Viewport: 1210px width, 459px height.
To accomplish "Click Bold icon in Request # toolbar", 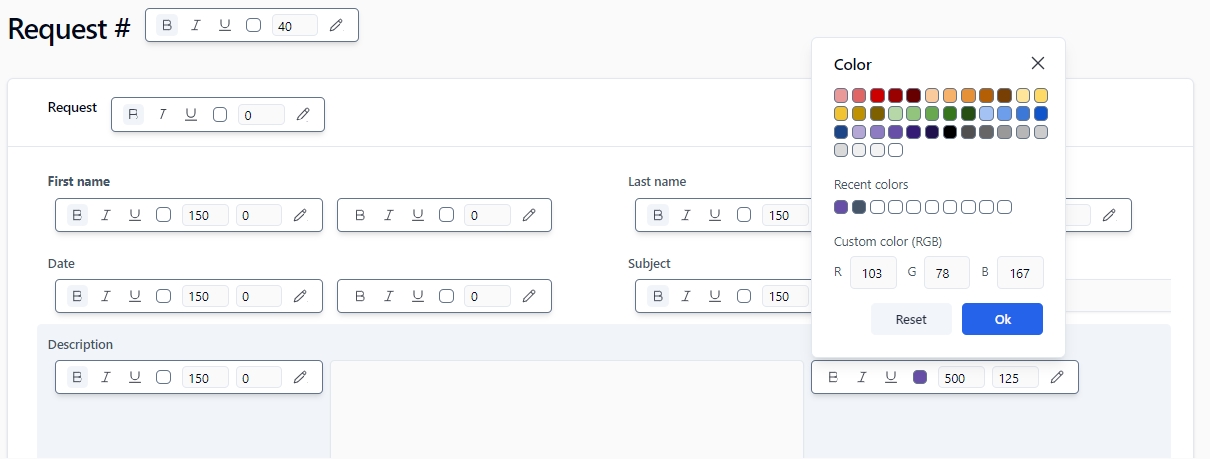I will click(167, 25).
